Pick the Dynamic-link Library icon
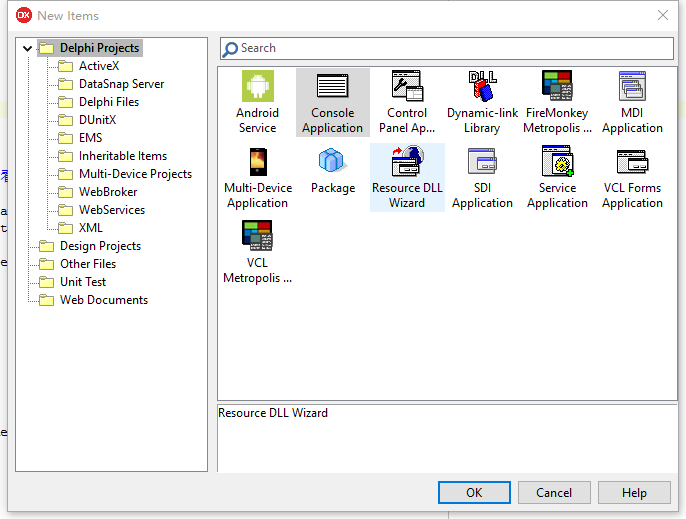686x519 pixels. pyautogui.click(x=482, y=86)
